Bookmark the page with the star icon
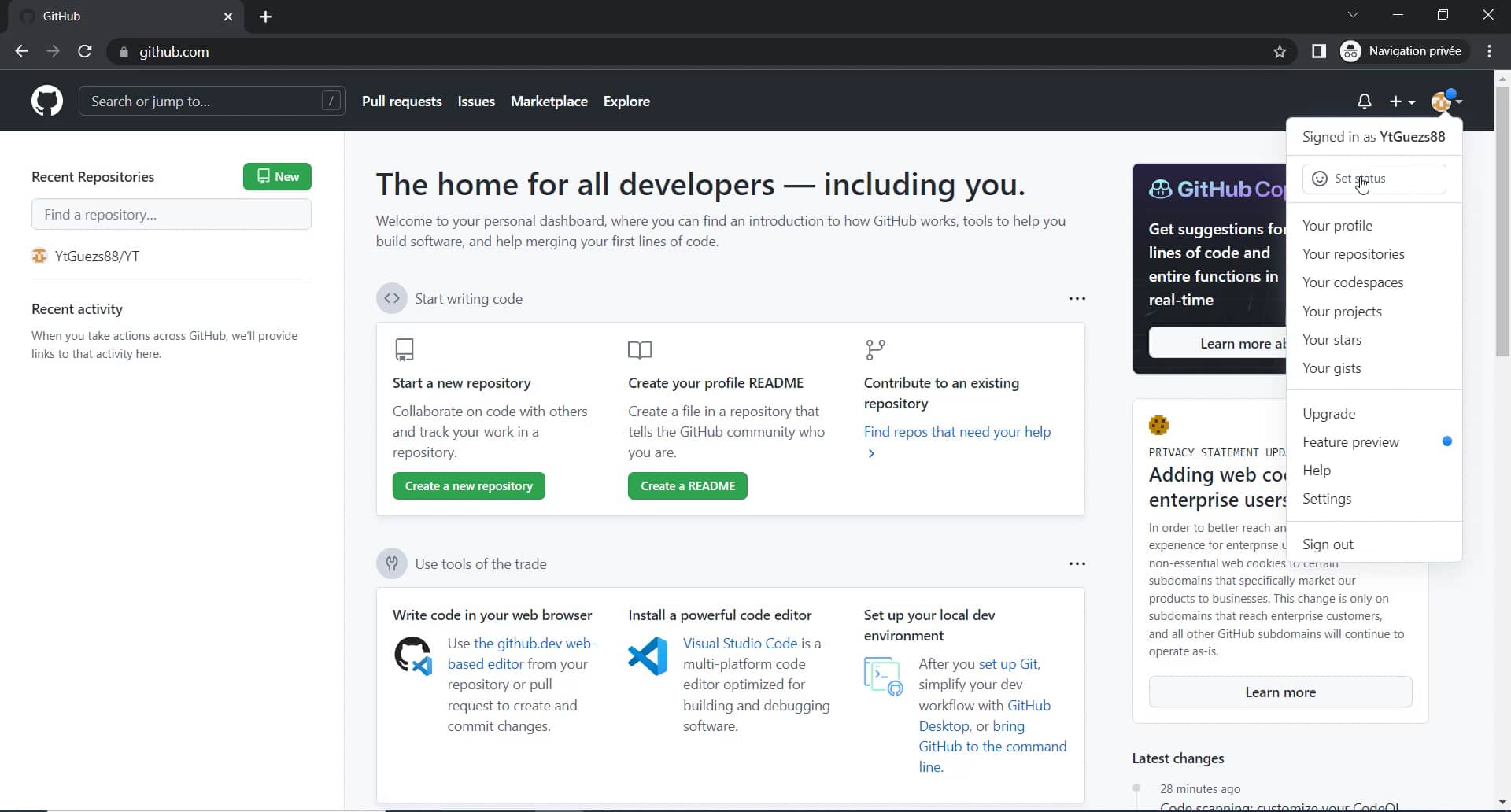The height and width of the screenshot is (812, 1511). coord(1280,51)
